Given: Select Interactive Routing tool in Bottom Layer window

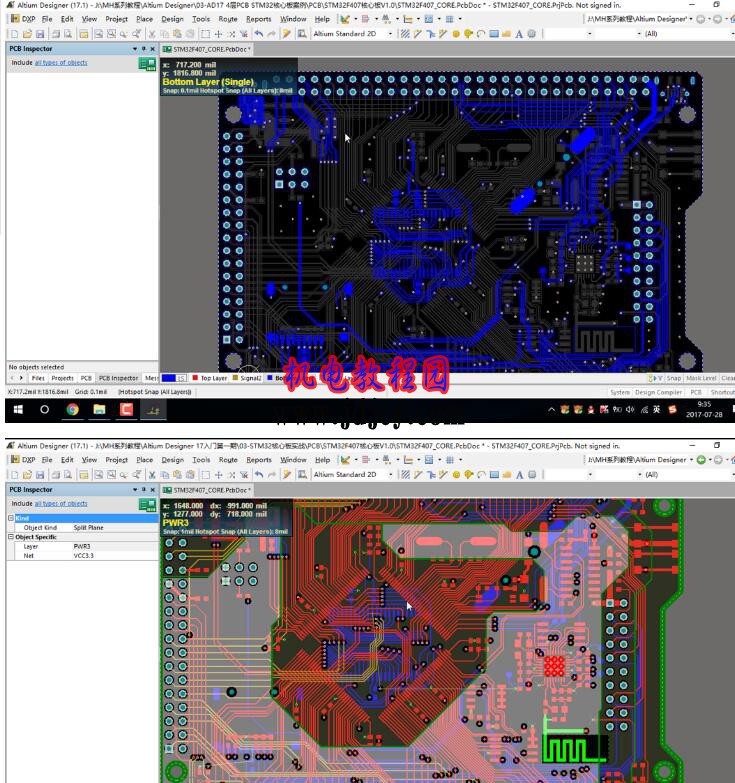Looking at the screenshot, I should pyautogui.click(x=417, y=34).
